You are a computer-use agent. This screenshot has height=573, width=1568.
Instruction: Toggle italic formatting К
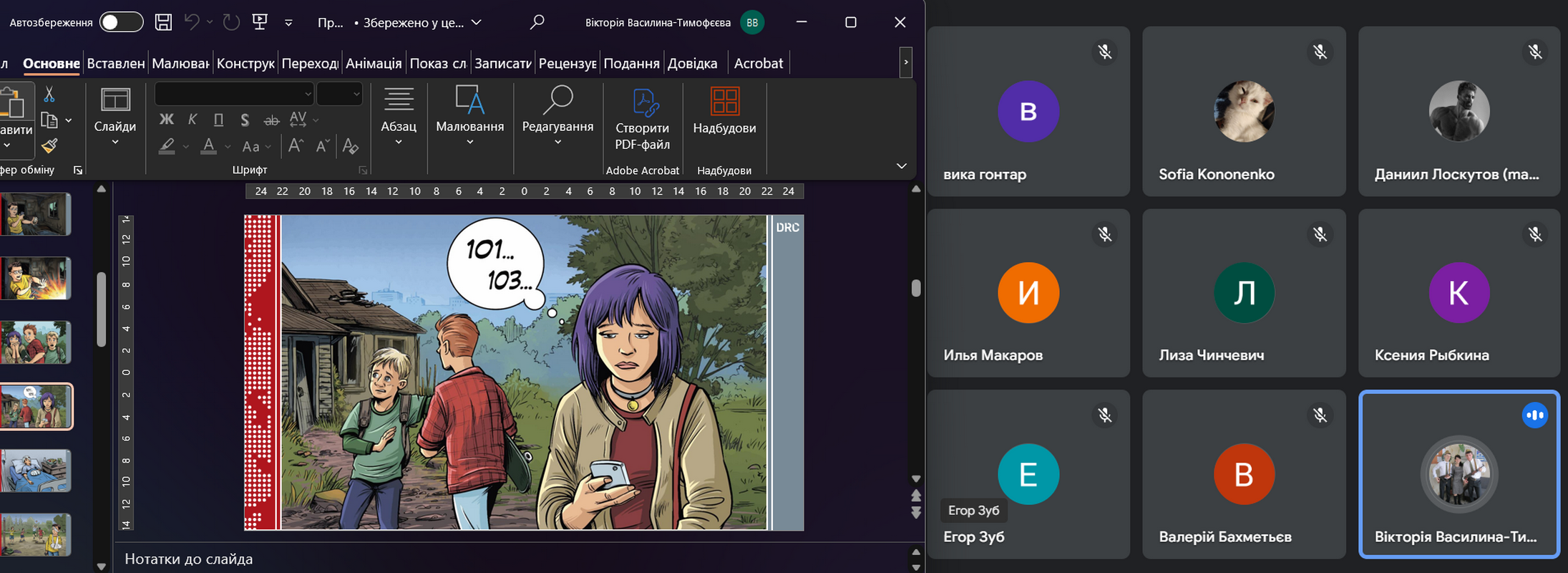click(193, 120)
